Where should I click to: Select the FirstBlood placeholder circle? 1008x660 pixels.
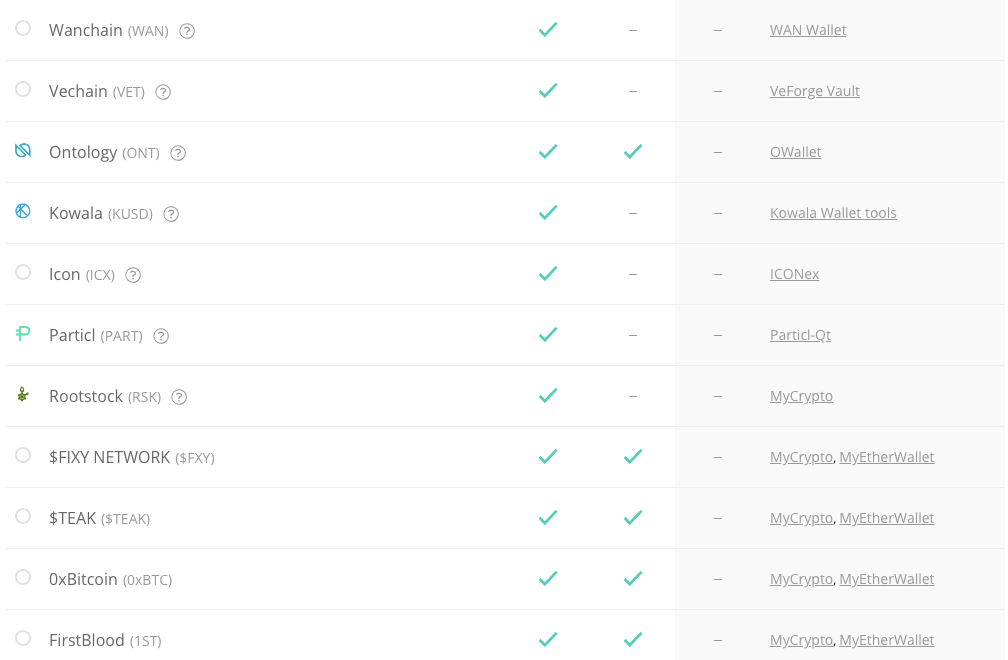point(23,638)
